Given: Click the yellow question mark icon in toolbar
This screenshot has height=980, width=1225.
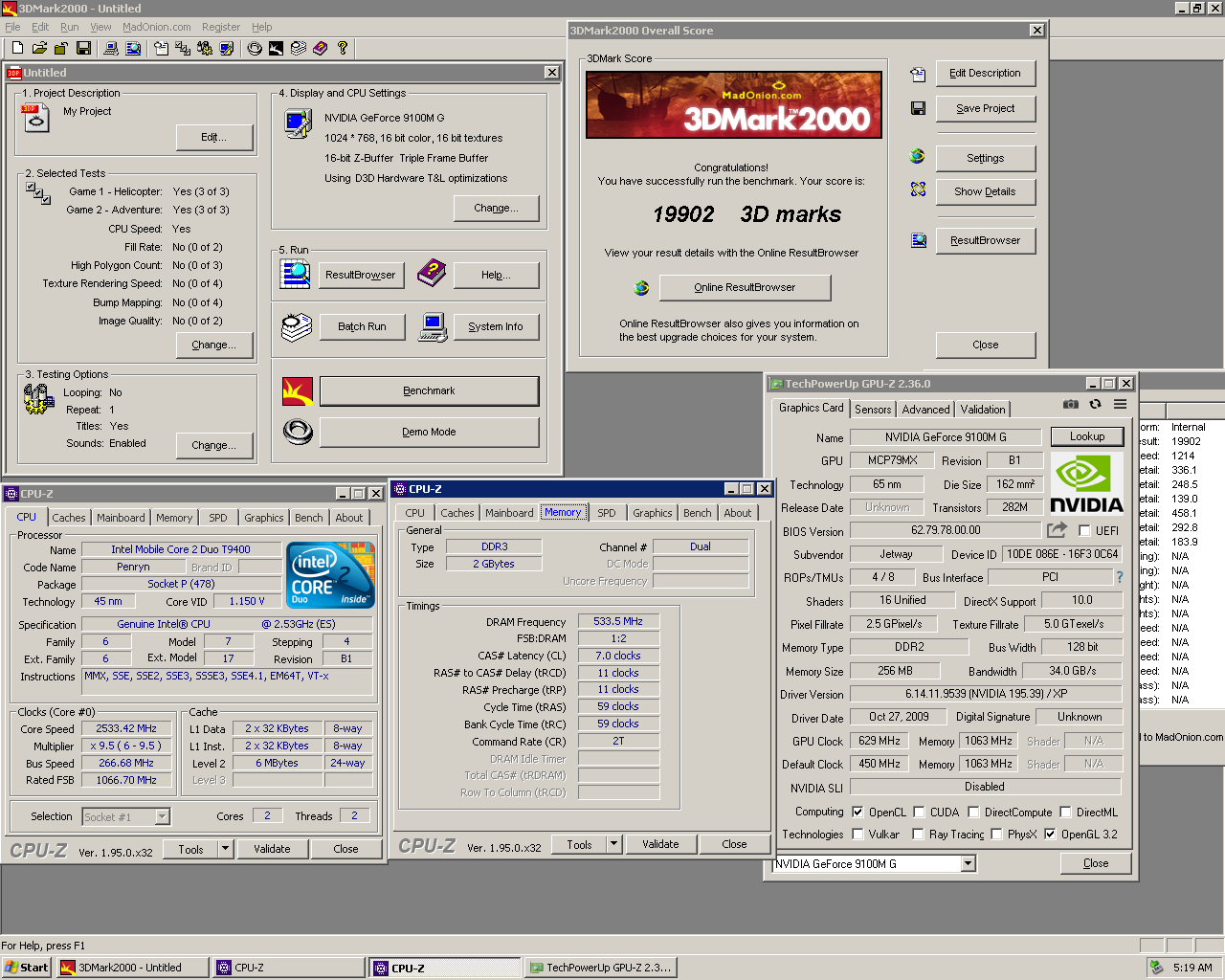Looking at the screenshot, I should pyautogui.click(x=343, y=48).
